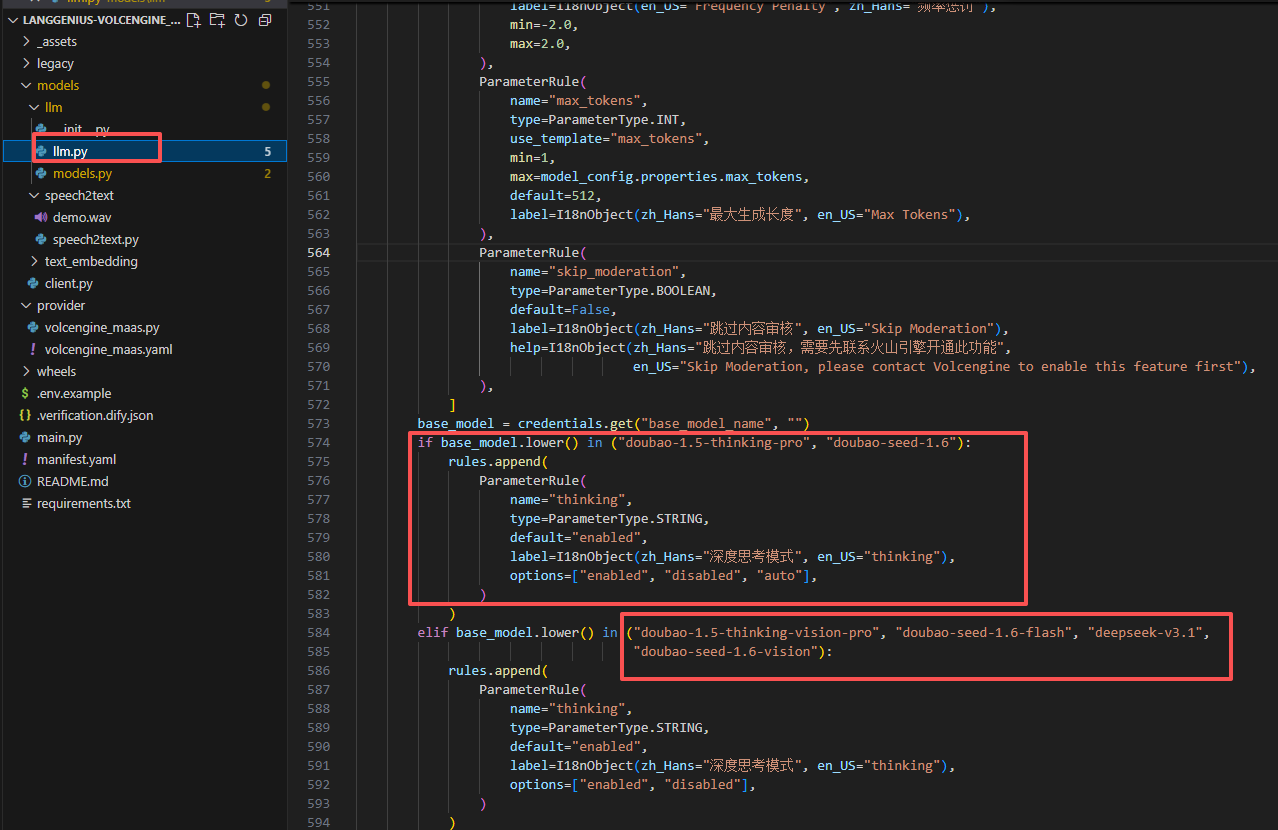Click line number 564 in the gutter

tap(318, 252)
